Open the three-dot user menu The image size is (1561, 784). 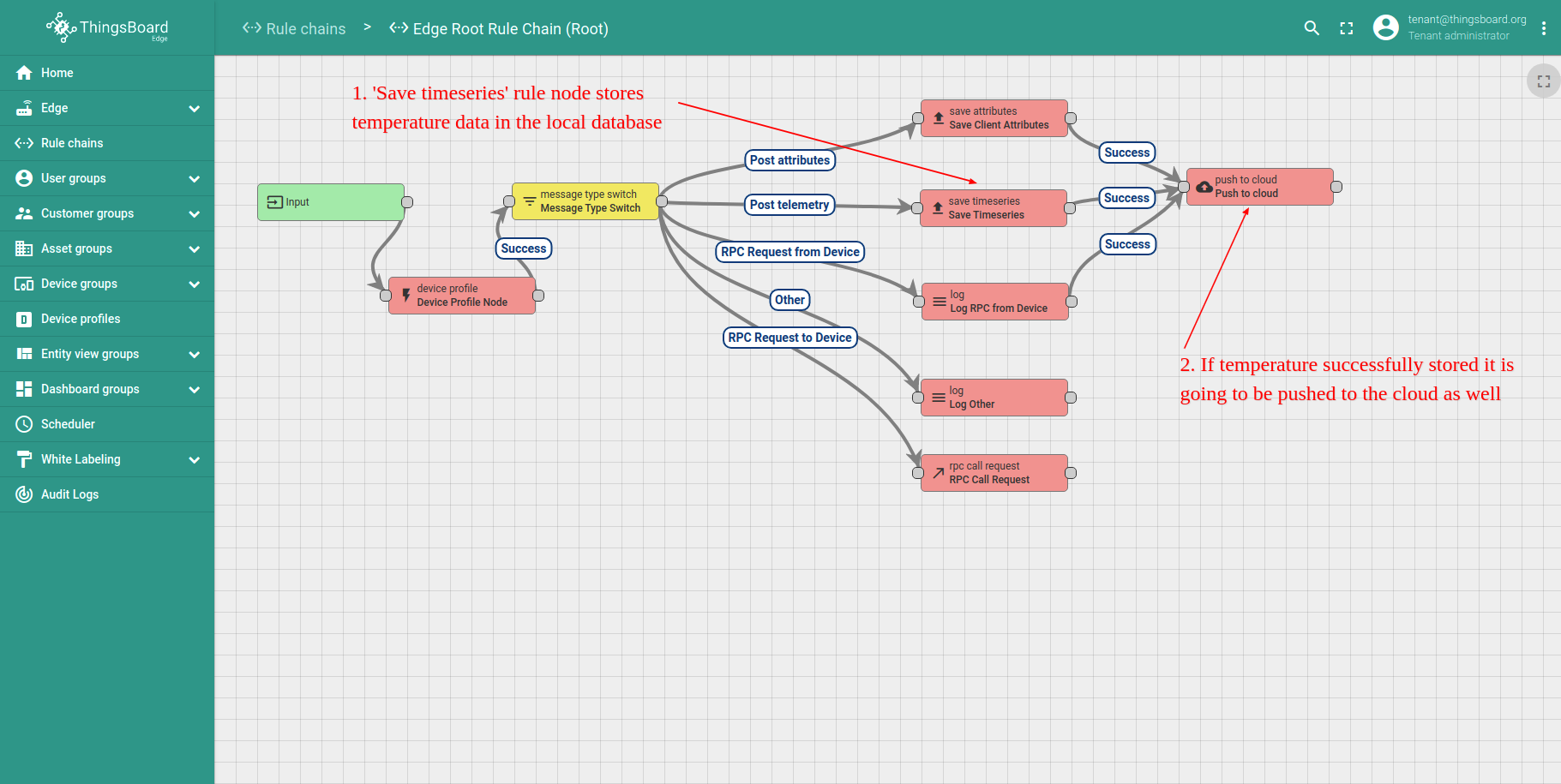(x=1543, y=28)
